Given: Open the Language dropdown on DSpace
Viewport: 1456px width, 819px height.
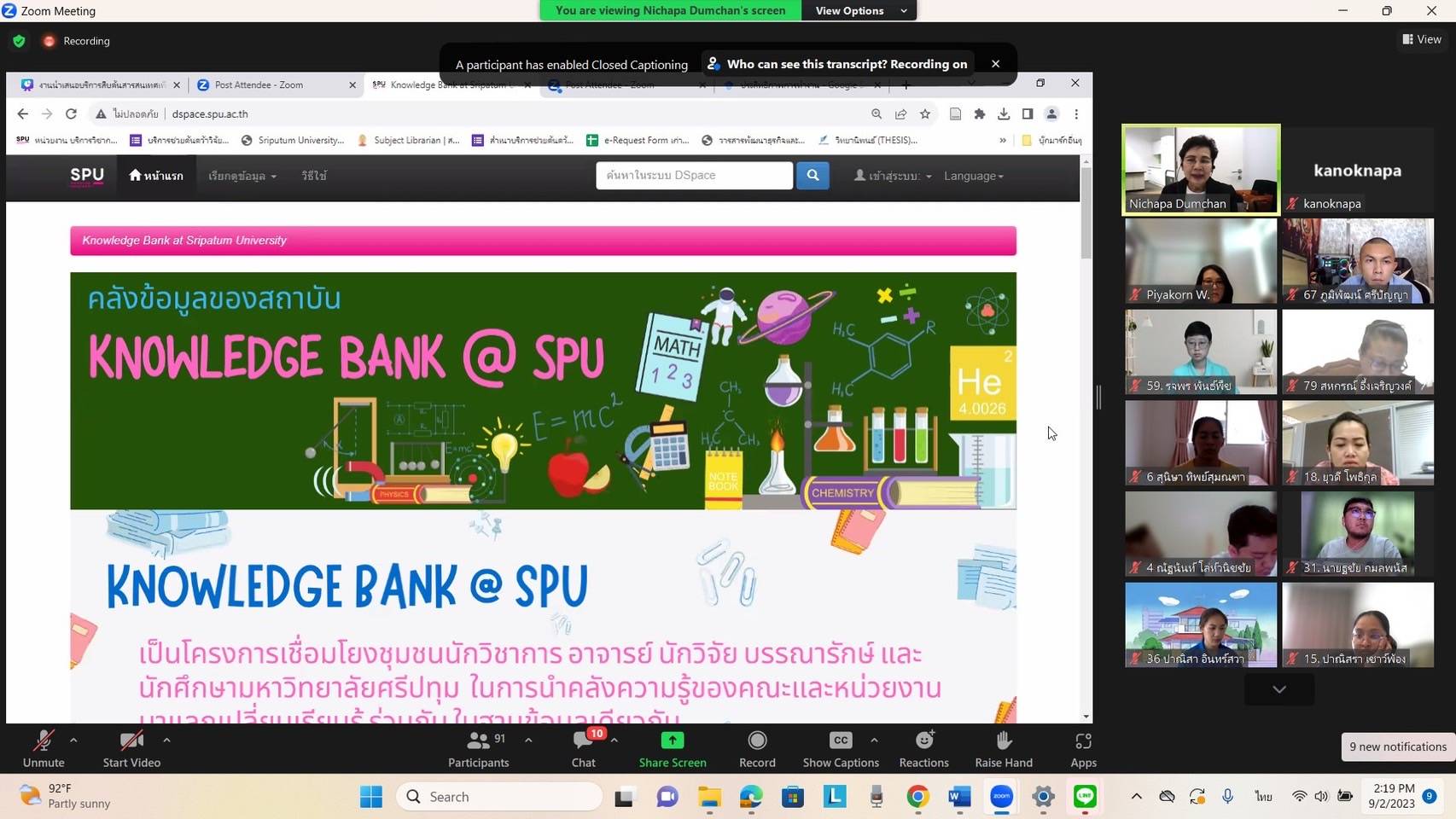Looking at the screenshot, I should pyautogui.click(x=973, y=176).
